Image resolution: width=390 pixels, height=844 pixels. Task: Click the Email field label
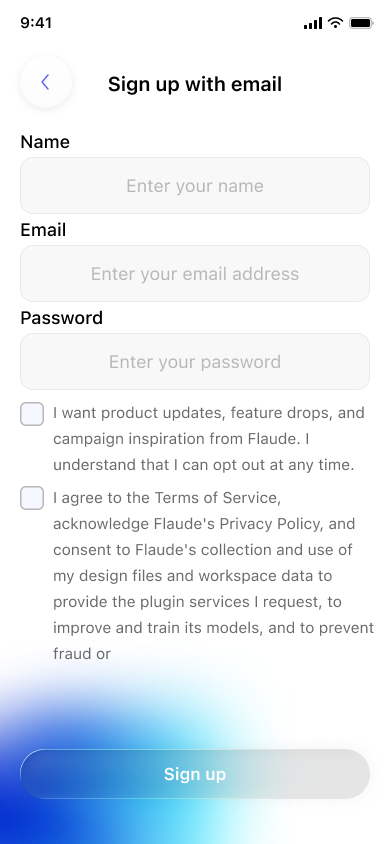point(43,230)
